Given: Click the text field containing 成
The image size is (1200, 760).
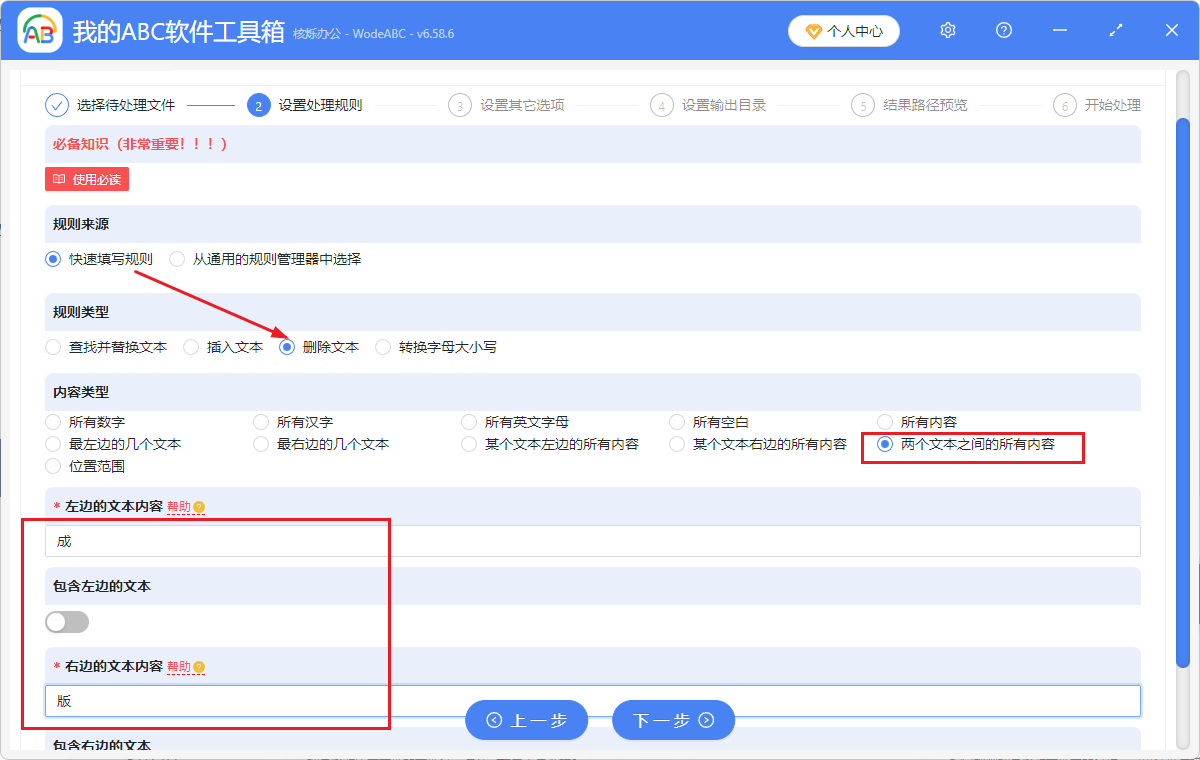Looking at the screenshot, I should 300,540.
